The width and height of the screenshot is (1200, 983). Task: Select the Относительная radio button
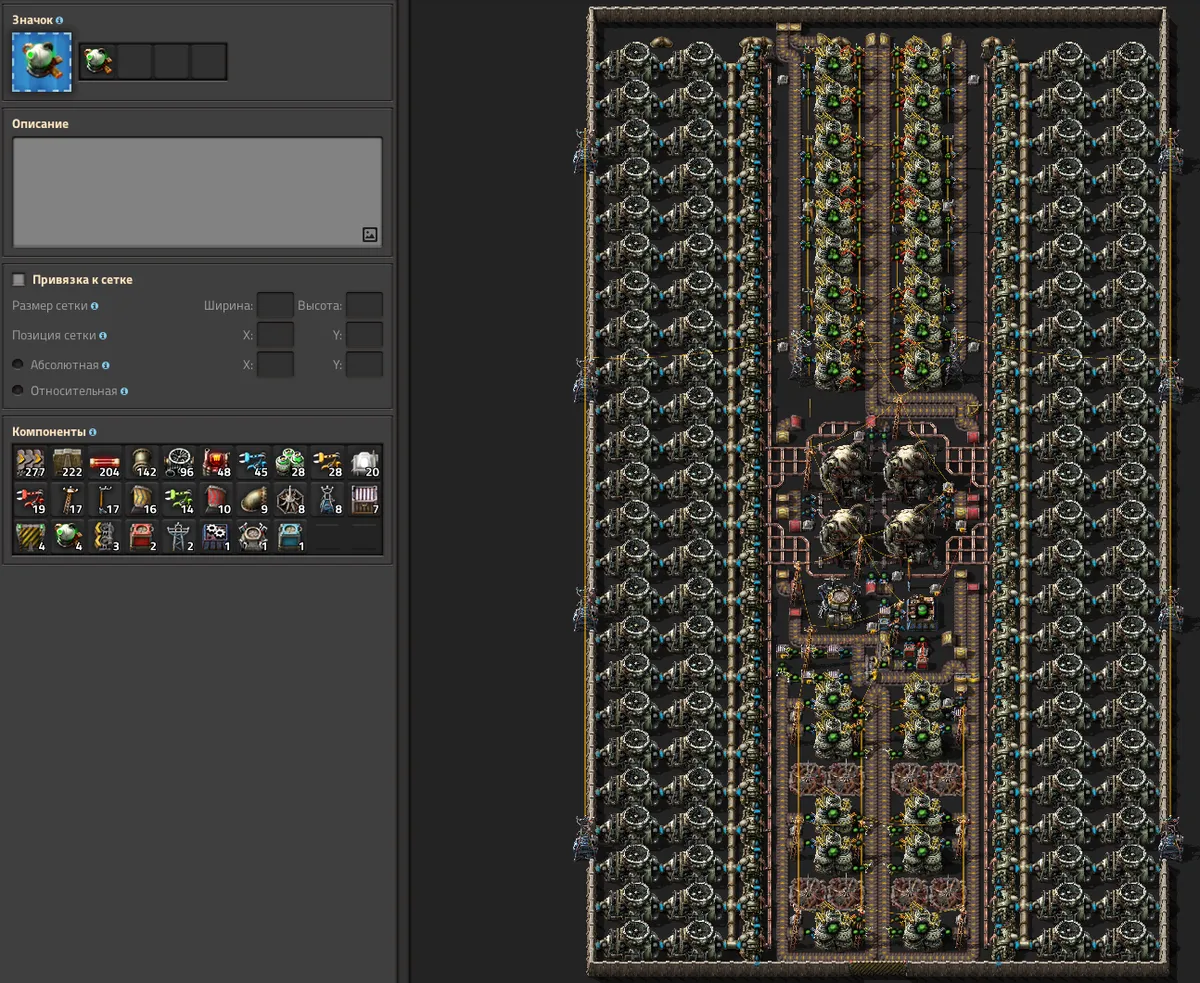coord(18,391)
